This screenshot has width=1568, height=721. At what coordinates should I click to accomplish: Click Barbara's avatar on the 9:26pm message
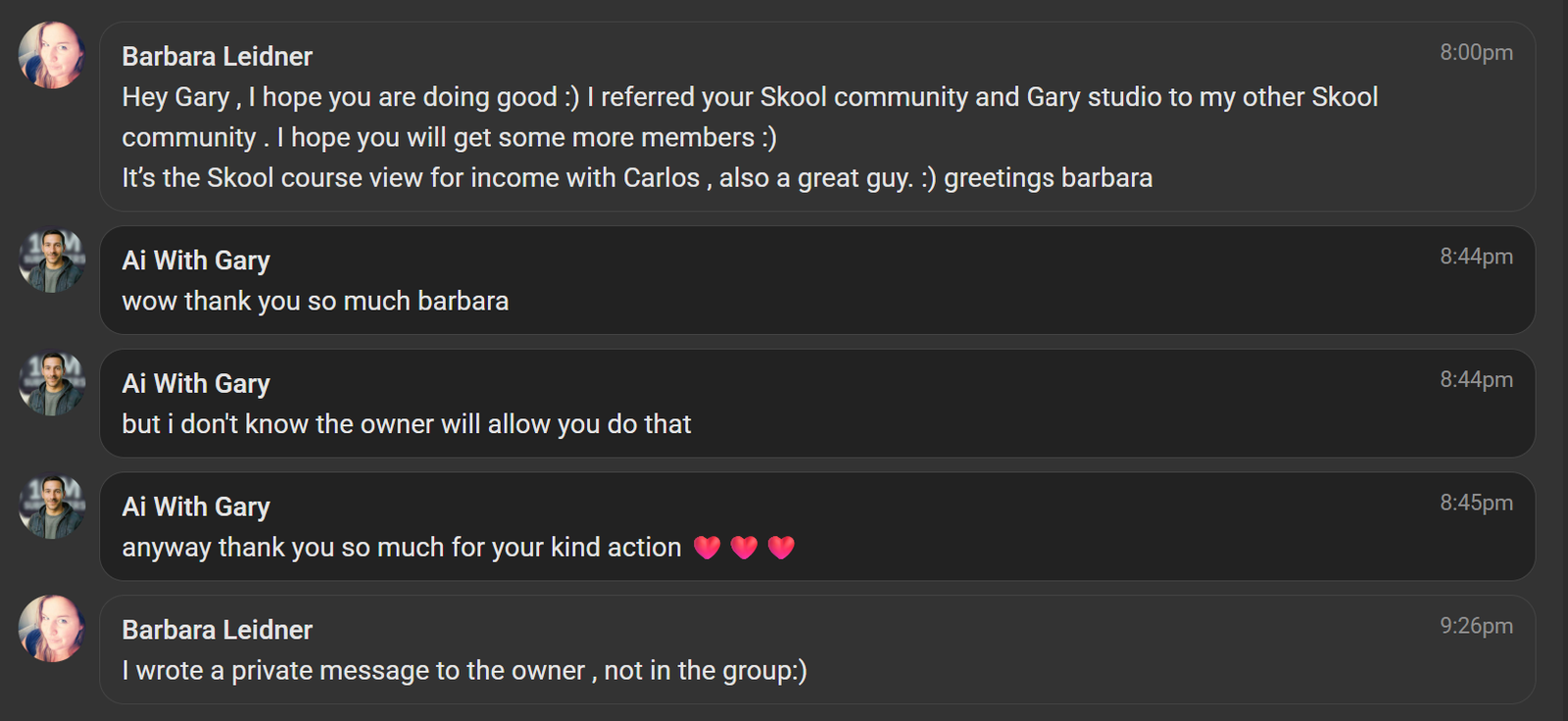pyautogui.click(x=51, y=629)
